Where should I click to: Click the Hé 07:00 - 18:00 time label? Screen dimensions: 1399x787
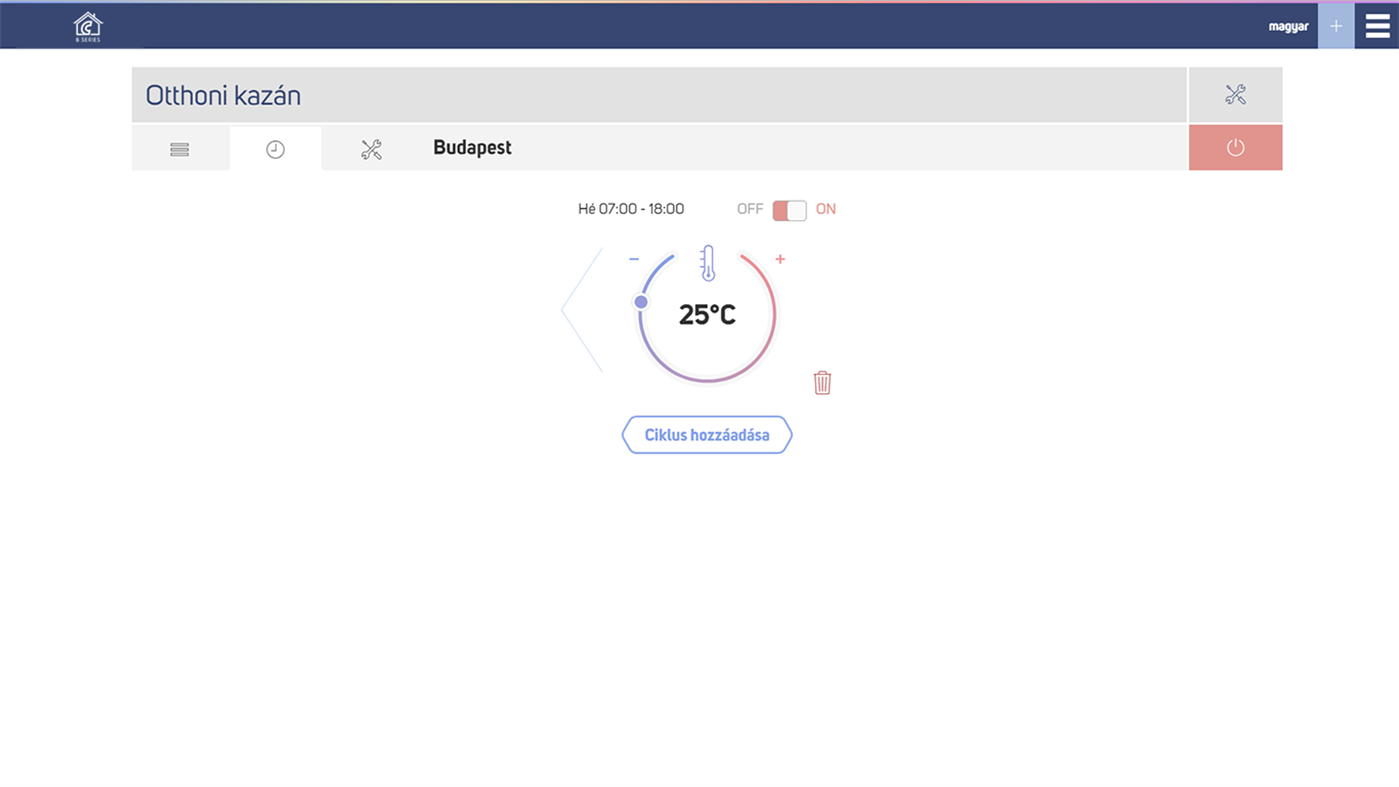[x=631, y=209]
